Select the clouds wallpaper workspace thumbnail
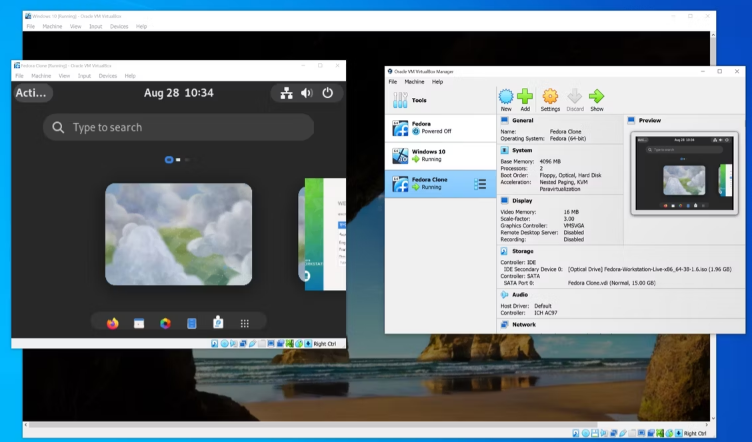The height and width of the screenshot is (442, 752). point(178,234)
